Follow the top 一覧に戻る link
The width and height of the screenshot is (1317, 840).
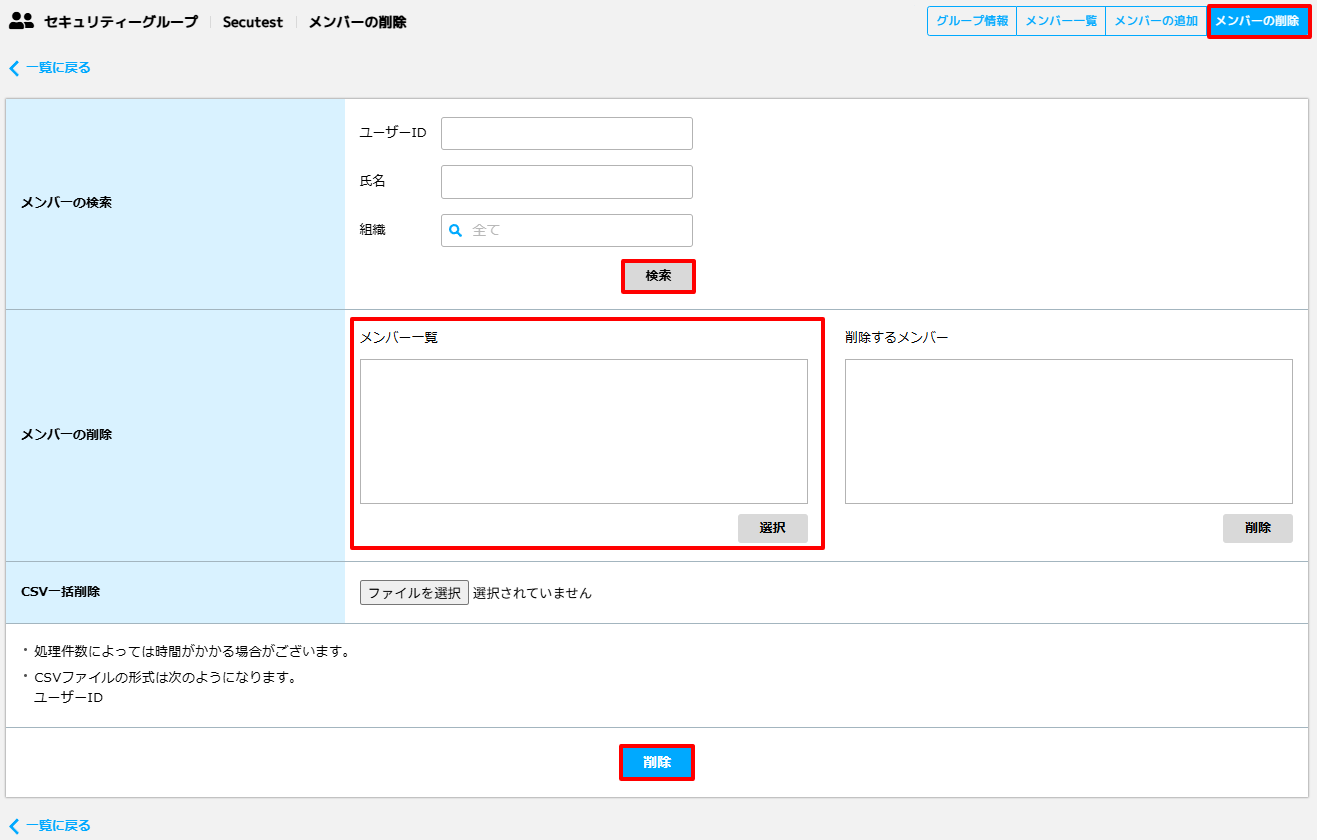(58, 68)
